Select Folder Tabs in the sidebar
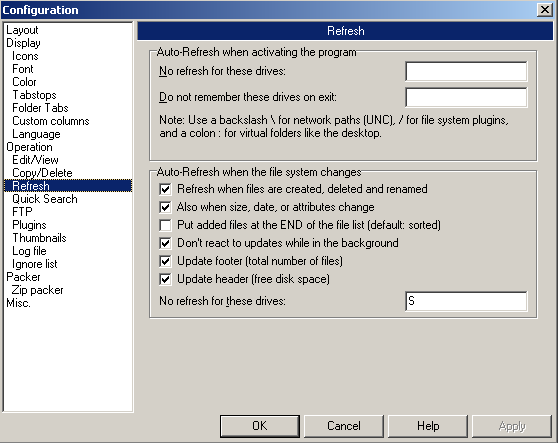The image size is (558, 443). [40, 108]
